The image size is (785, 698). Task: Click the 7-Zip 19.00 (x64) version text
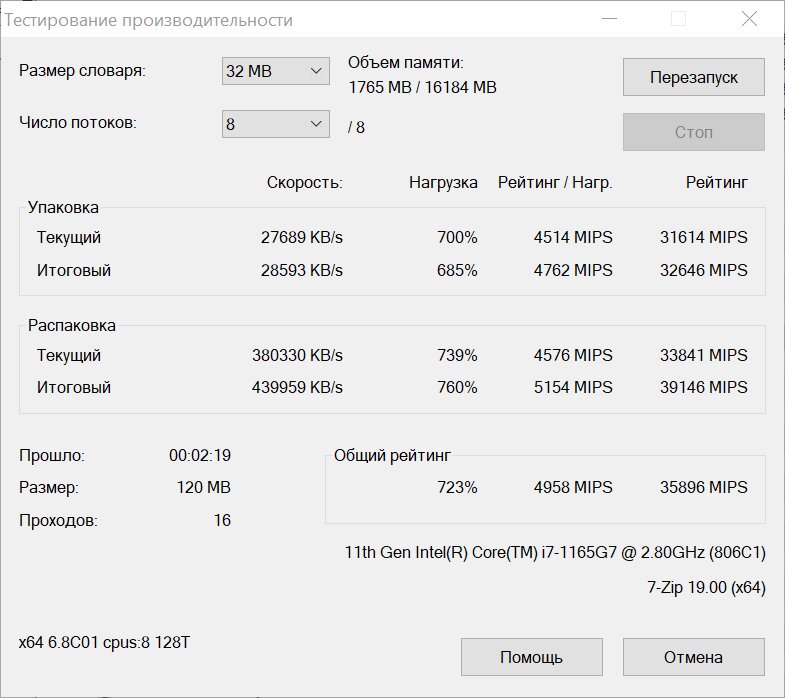(706, 587)
